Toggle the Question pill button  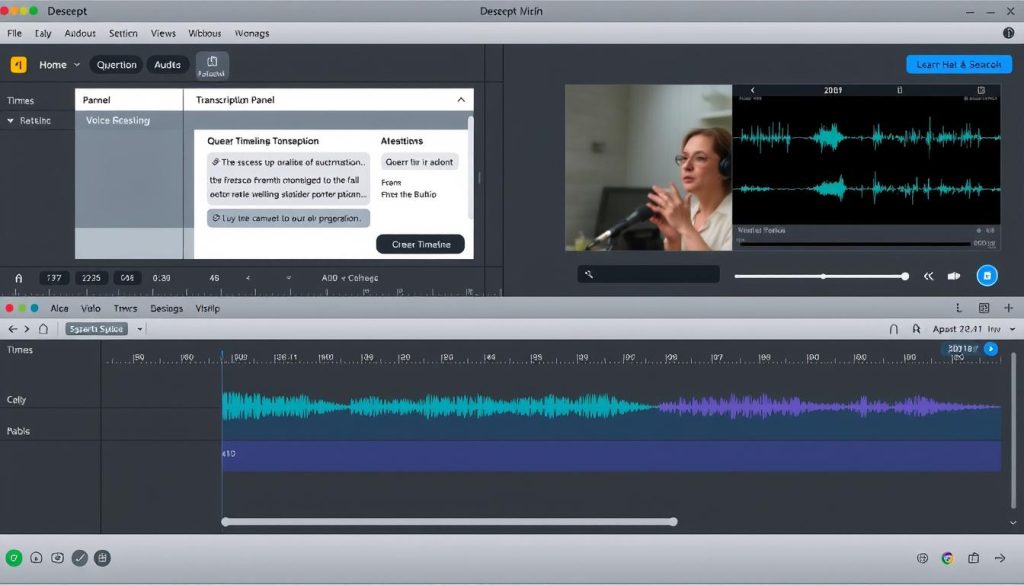pos(116,65)
